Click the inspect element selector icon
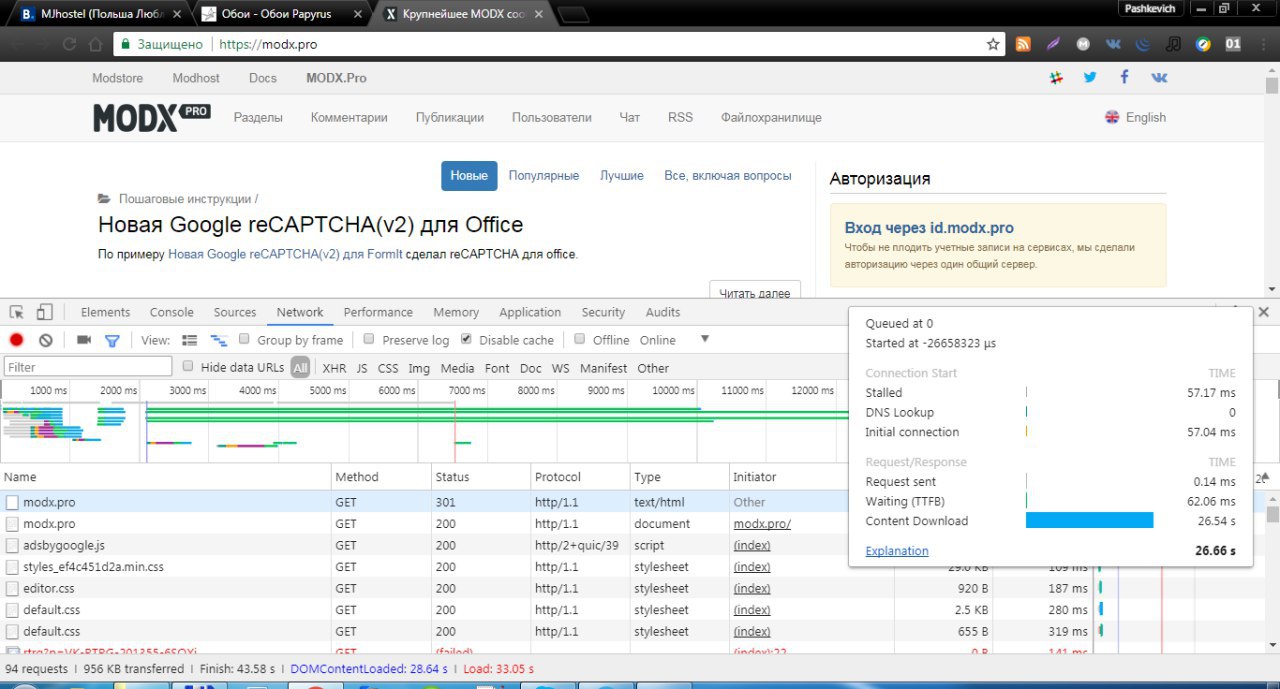Viewport: 1280px width, 689px height. (x=17, y=312)
